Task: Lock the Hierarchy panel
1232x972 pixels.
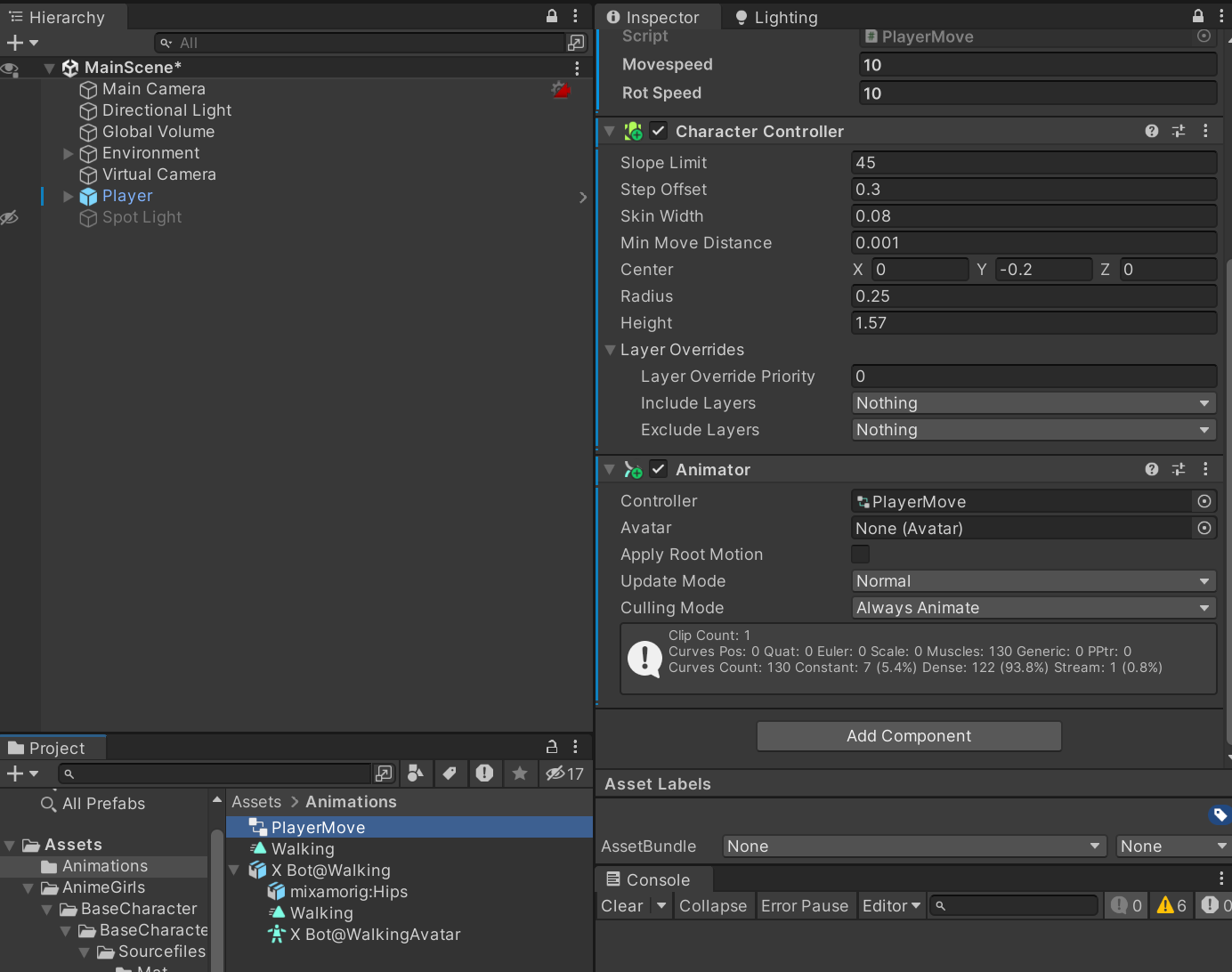Action: (x=552, y=16)
